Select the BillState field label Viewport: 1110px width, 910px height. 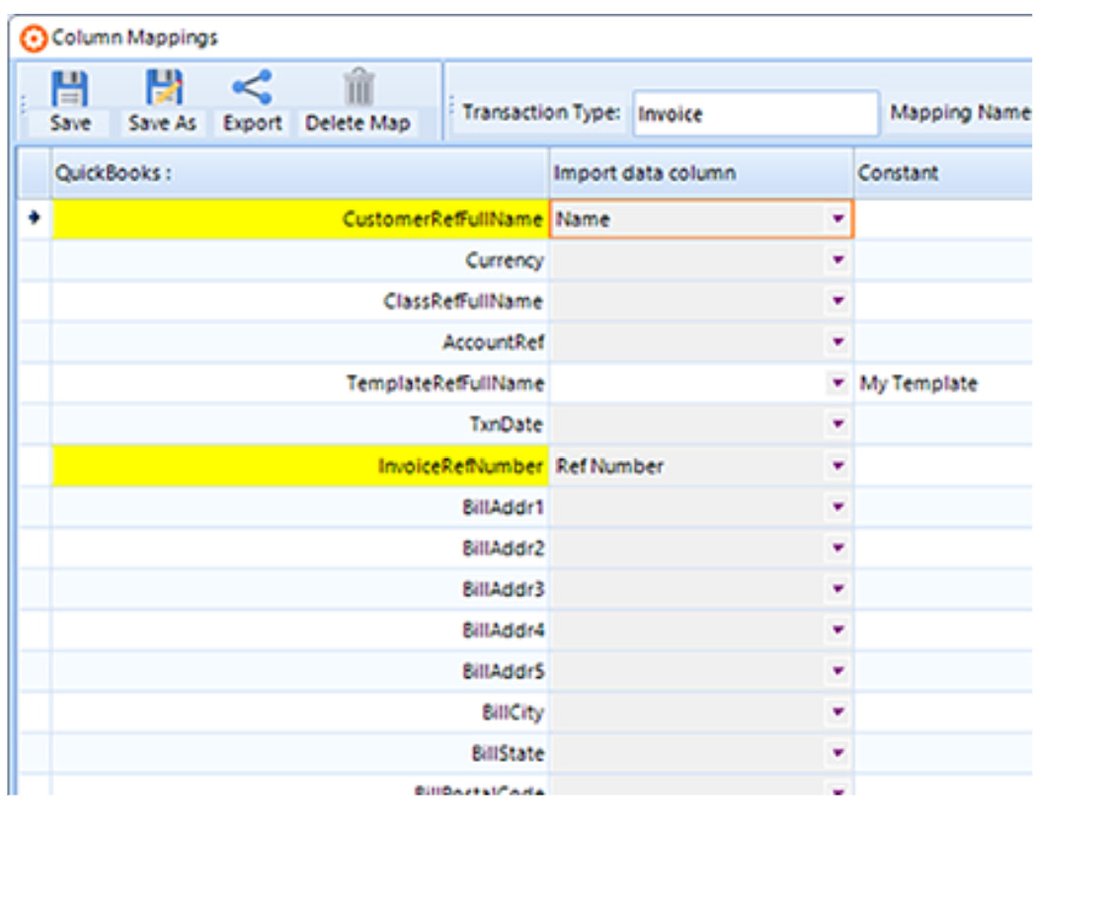point(508,753)
